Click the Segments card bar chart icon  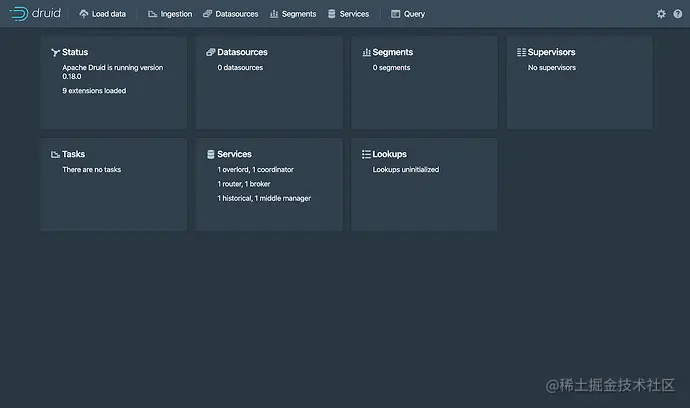366,52
